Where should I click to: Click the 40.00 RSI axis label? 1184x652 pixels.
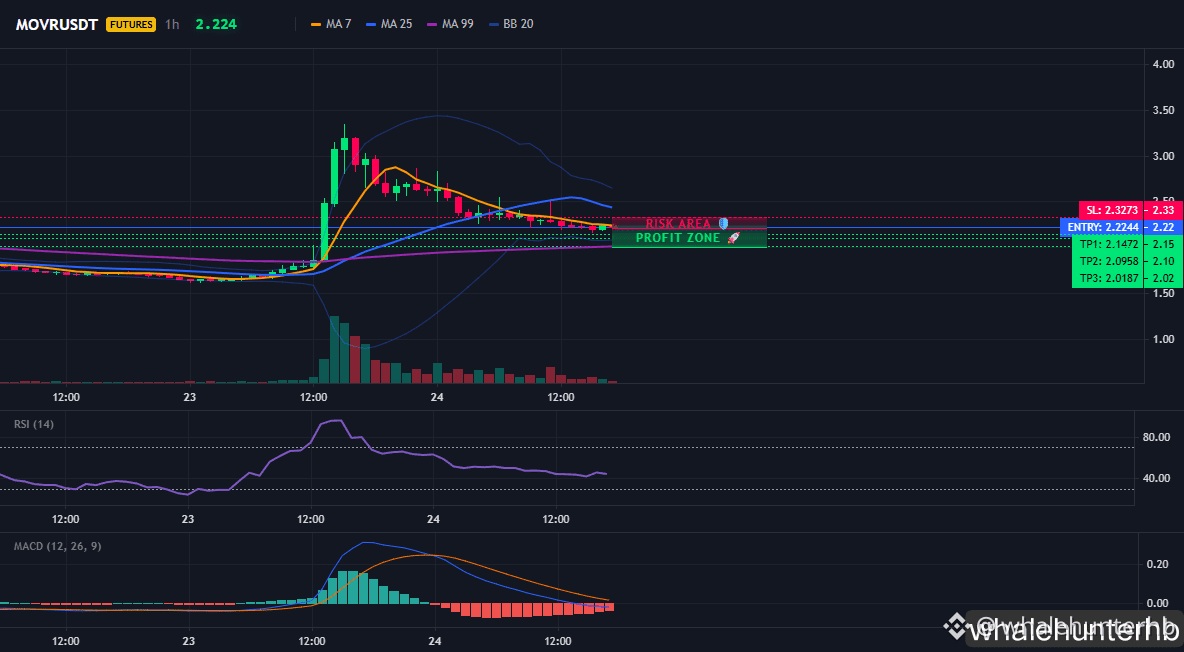coord(1156,477)
